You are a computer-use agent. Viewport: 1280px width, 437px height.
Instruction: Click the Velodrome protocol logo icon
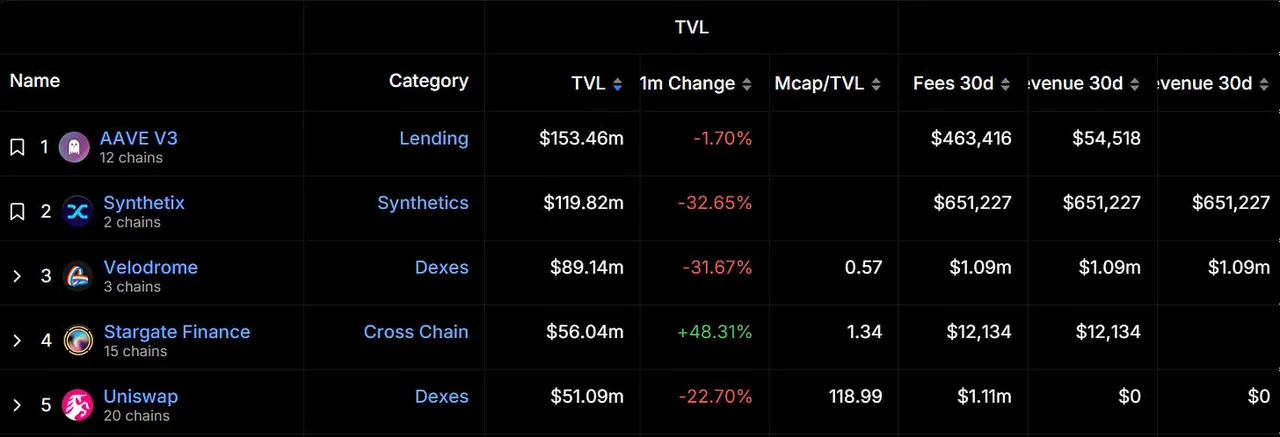[x=77, y=276]
